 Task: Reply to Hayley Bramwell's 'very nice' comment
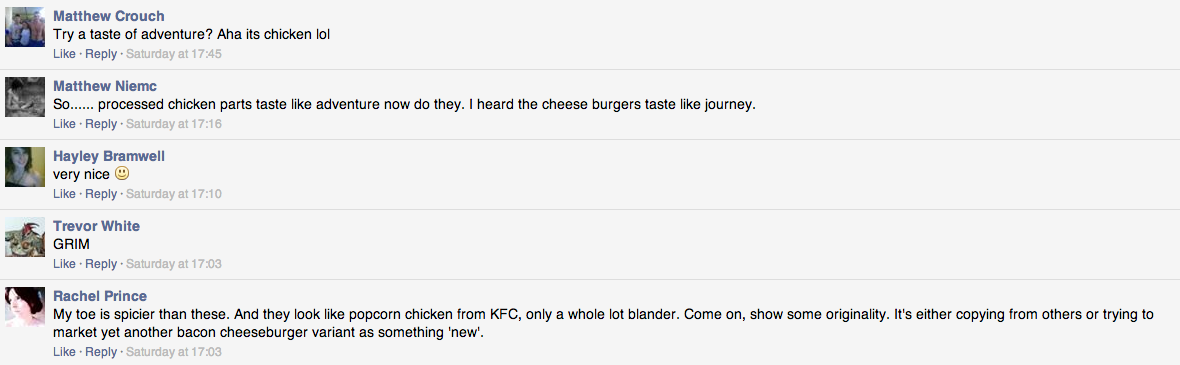[x=101, y=194]
